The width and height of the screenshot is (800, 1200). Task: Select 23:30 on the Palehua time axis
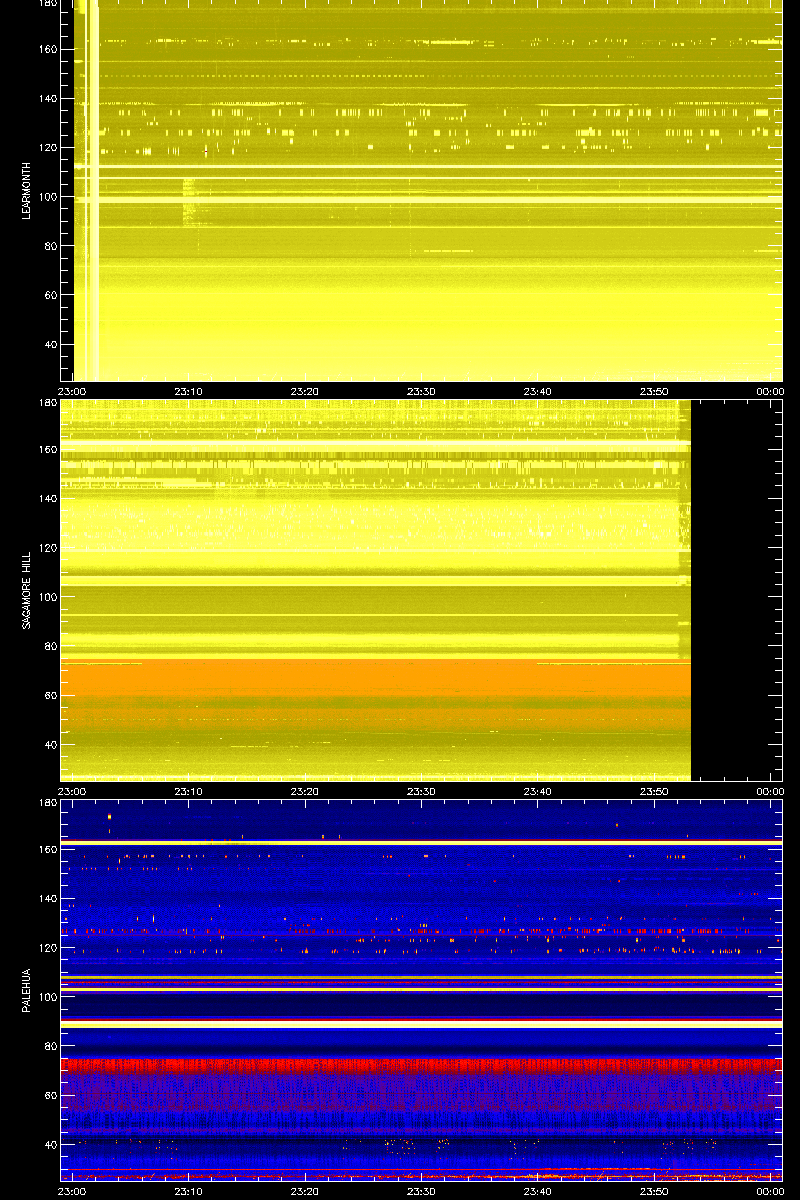421,1191
